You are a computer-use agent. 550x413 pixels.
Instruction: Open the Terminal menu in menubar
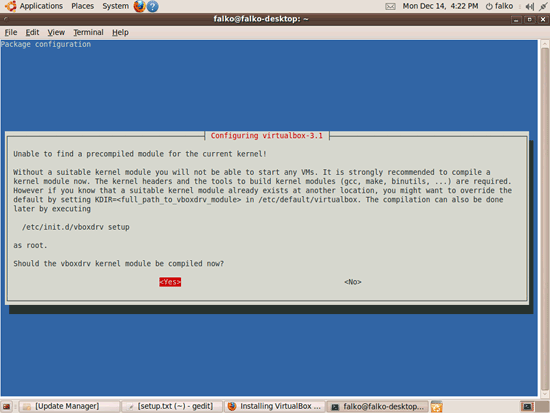click(x=88, y=32)
